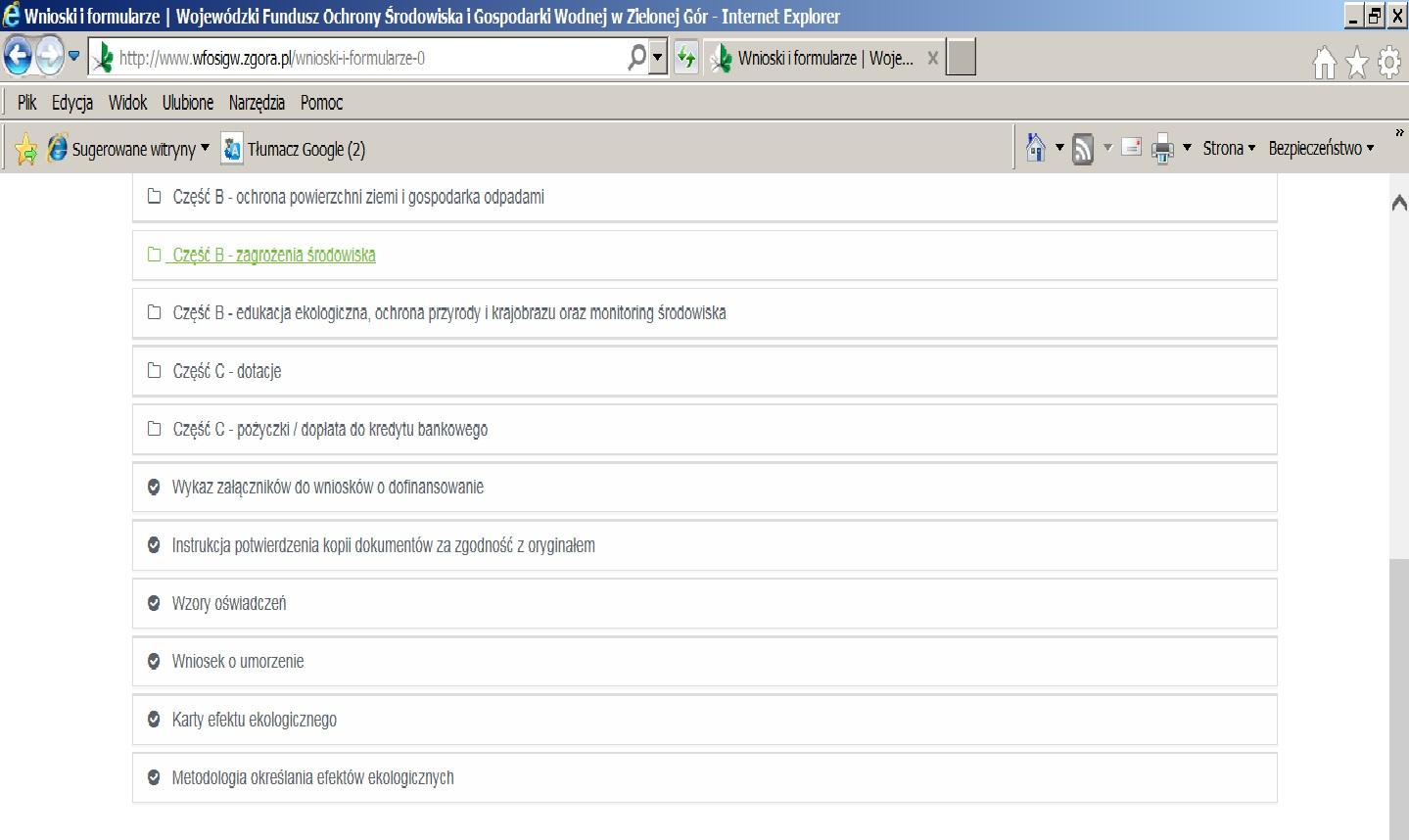
Task: Open Część B - ochrona powierzchni ziemi link
Action: pyautogui.click(x=358, y=197)
